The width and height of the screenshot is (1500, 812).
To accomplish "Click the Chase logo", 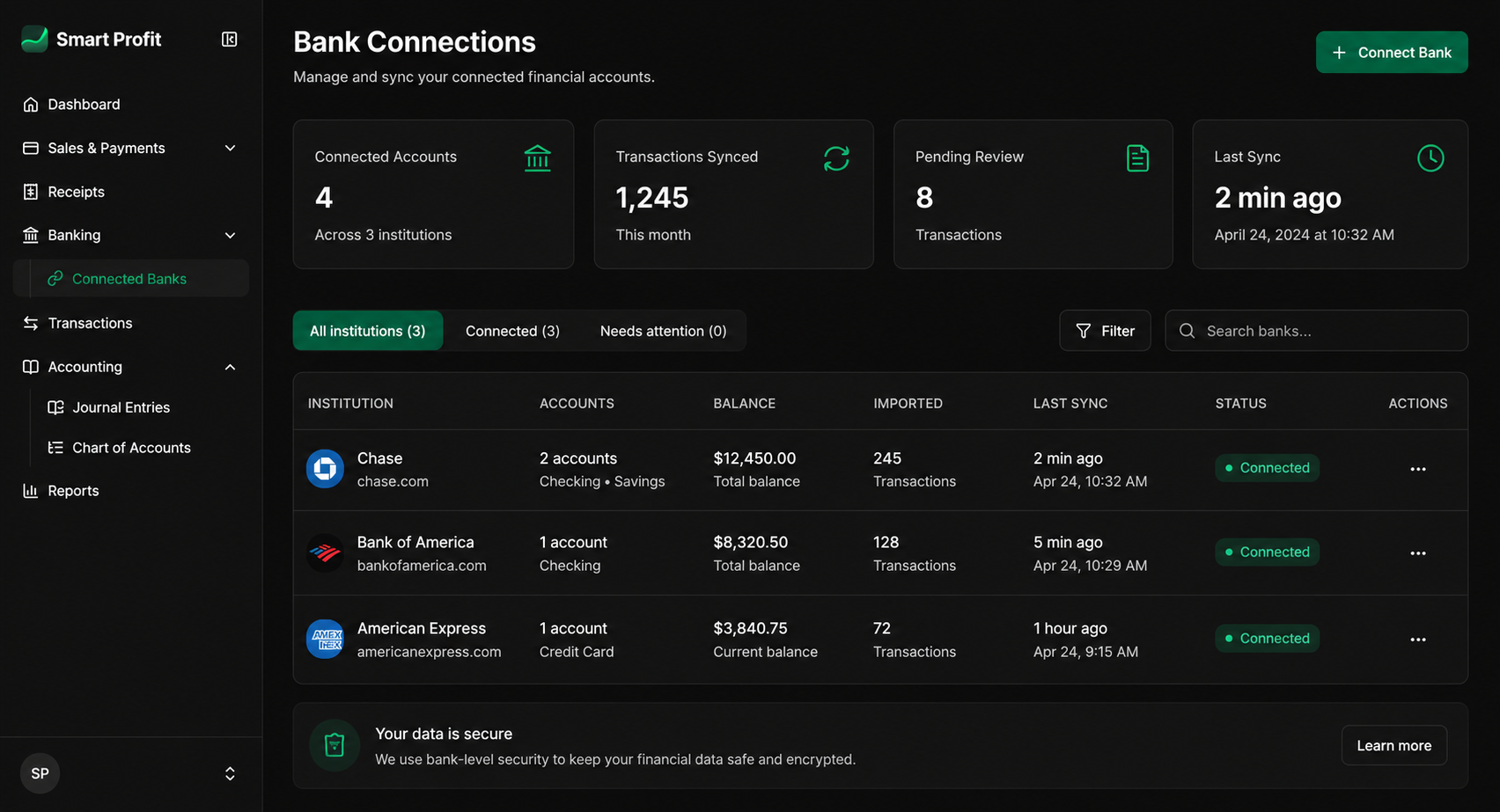I will 325,468.
